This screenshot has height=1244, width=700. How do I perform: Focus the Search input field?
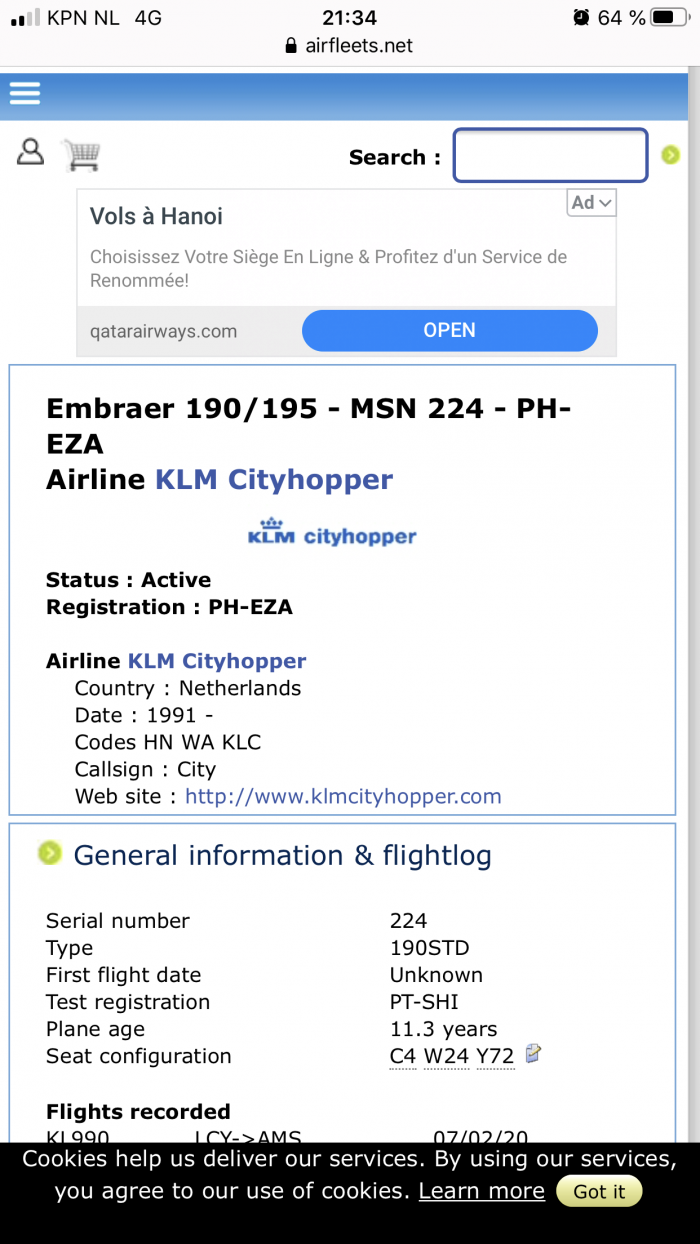click(x=551, y=156)
